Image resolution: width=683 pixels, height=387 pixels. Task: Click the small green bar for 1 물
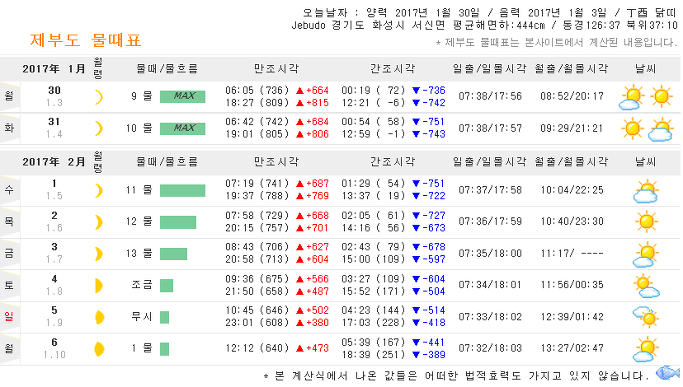(164, 349)
